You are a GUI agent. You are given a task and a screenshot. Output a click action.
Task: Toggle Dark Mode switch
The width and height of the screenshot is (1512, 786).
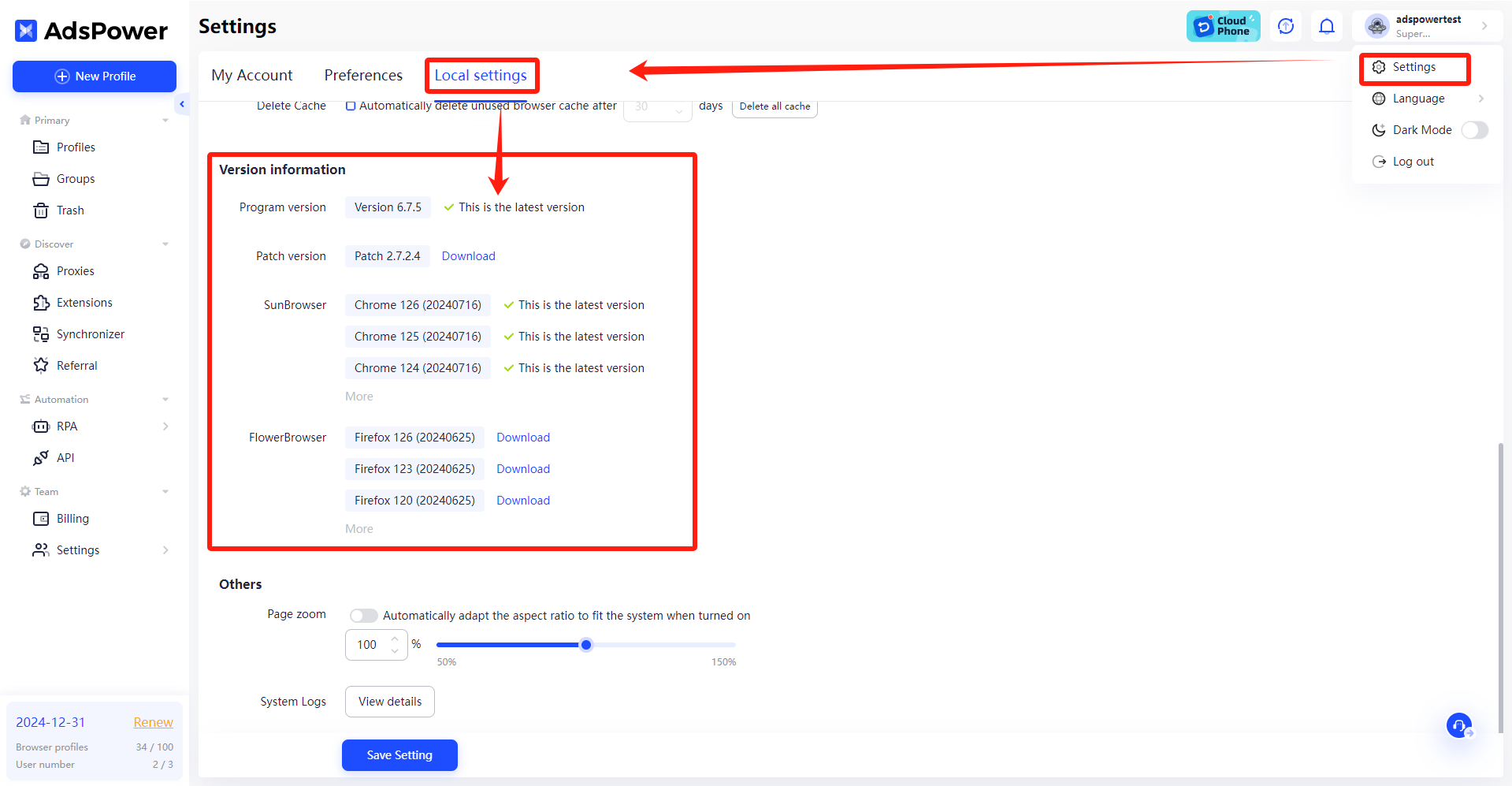(1474, 130)
